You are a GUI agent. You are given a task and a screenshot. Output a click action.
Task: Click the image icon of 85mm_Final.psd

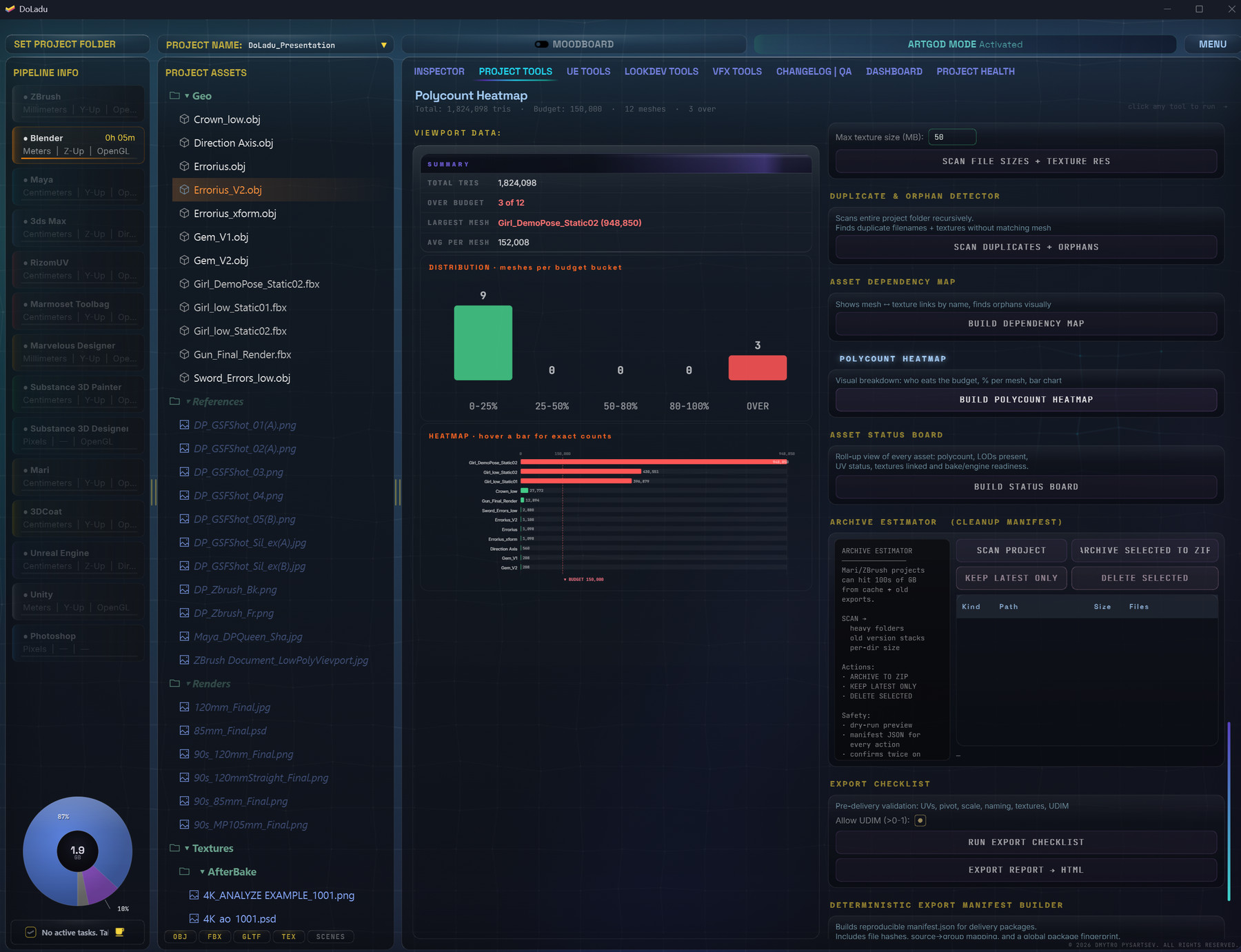184,730
